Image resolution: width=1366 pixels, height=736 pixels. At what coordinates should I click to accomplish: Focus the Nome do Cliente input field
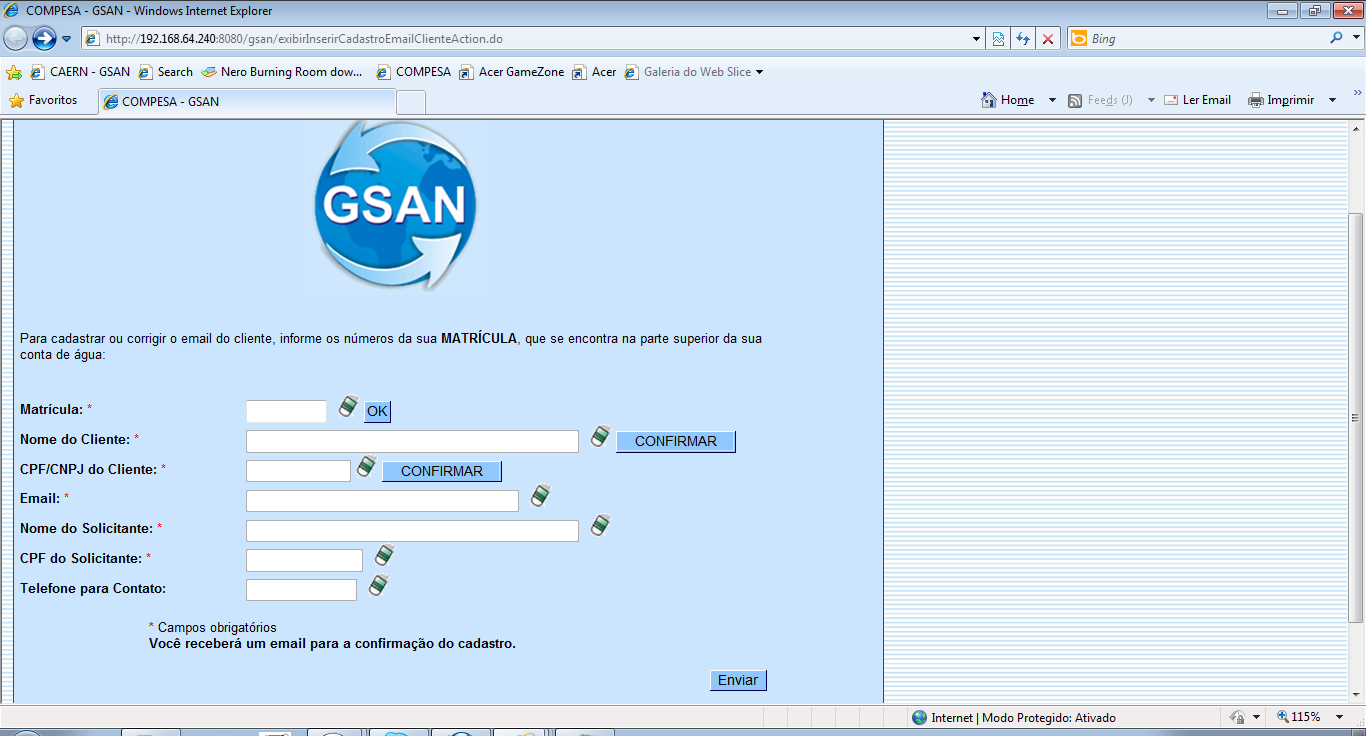(x=412, y=441)
